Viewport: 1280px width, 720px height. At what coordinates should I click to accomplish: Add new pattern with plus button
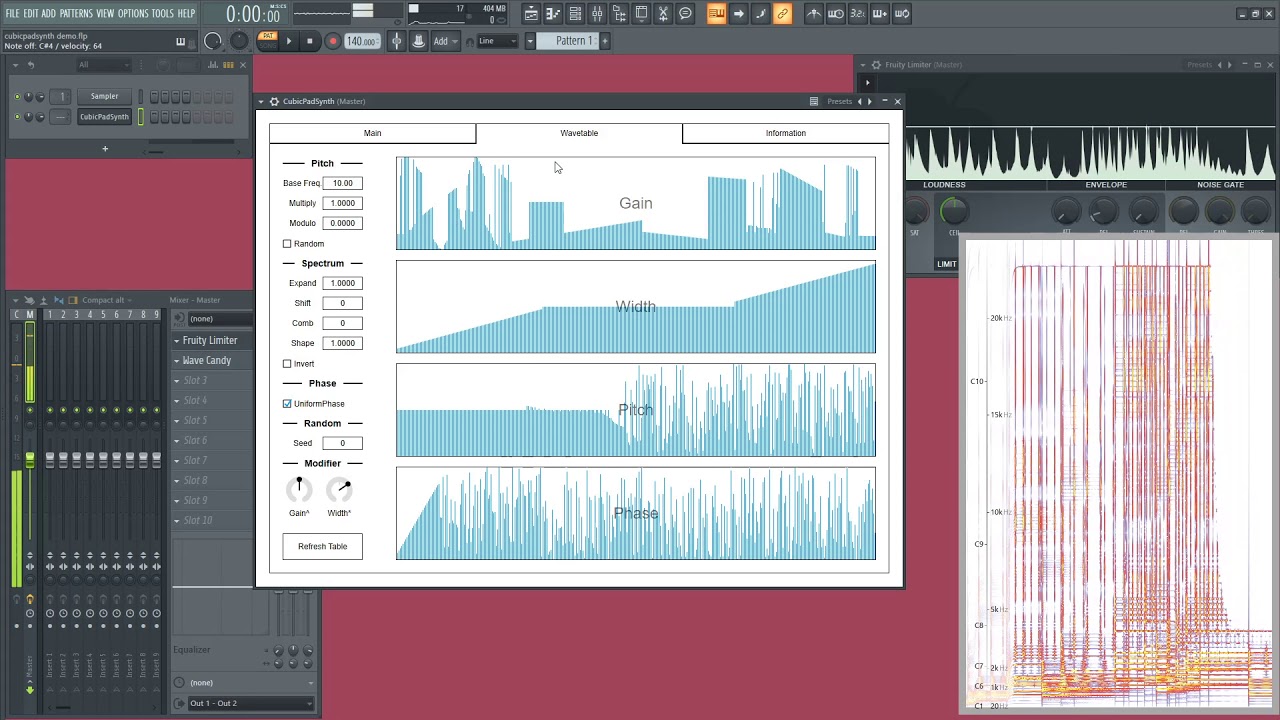(x=604, y=41)
